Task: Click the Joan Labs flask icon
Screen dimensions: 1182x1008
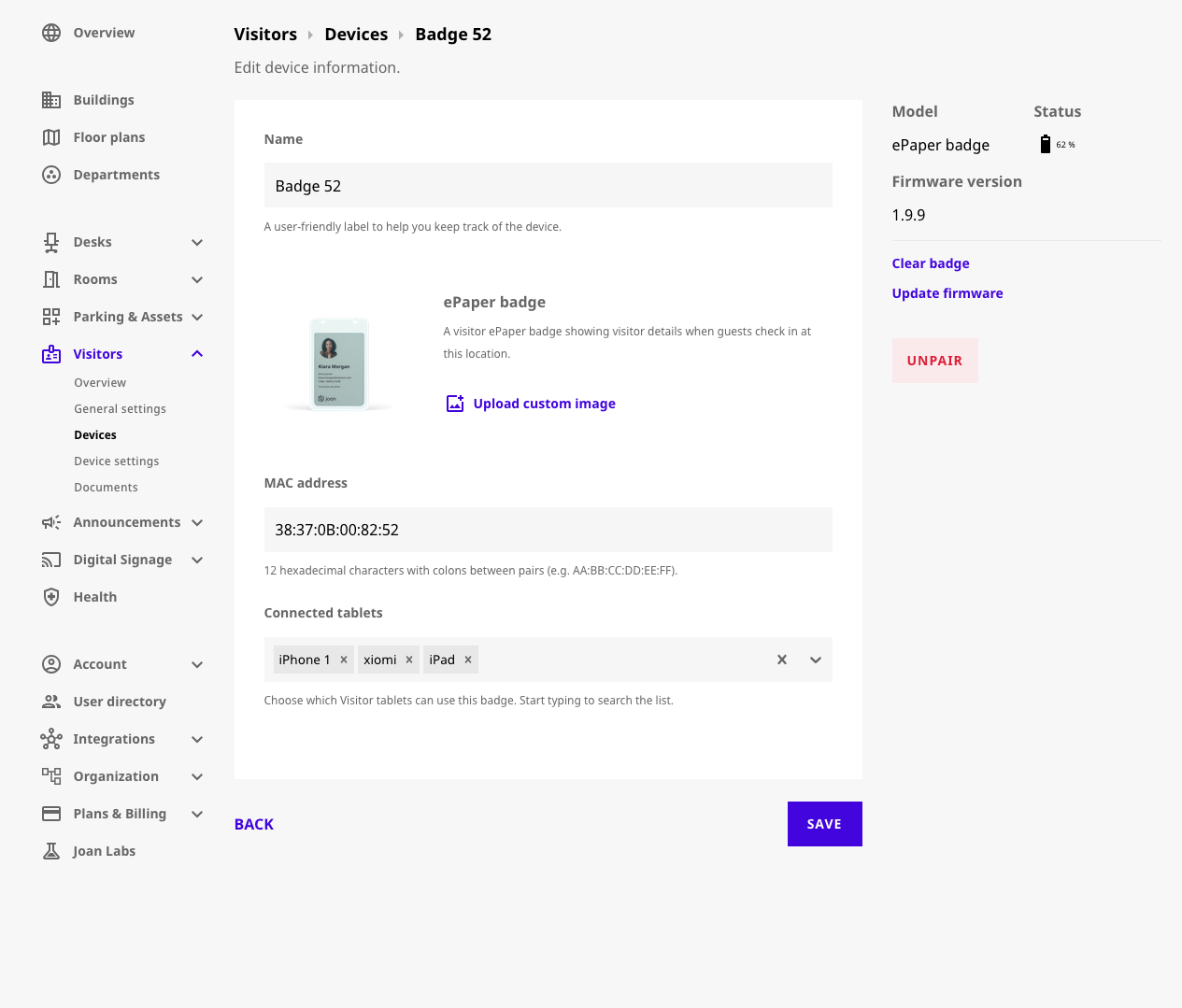Action: coord(51,851)
